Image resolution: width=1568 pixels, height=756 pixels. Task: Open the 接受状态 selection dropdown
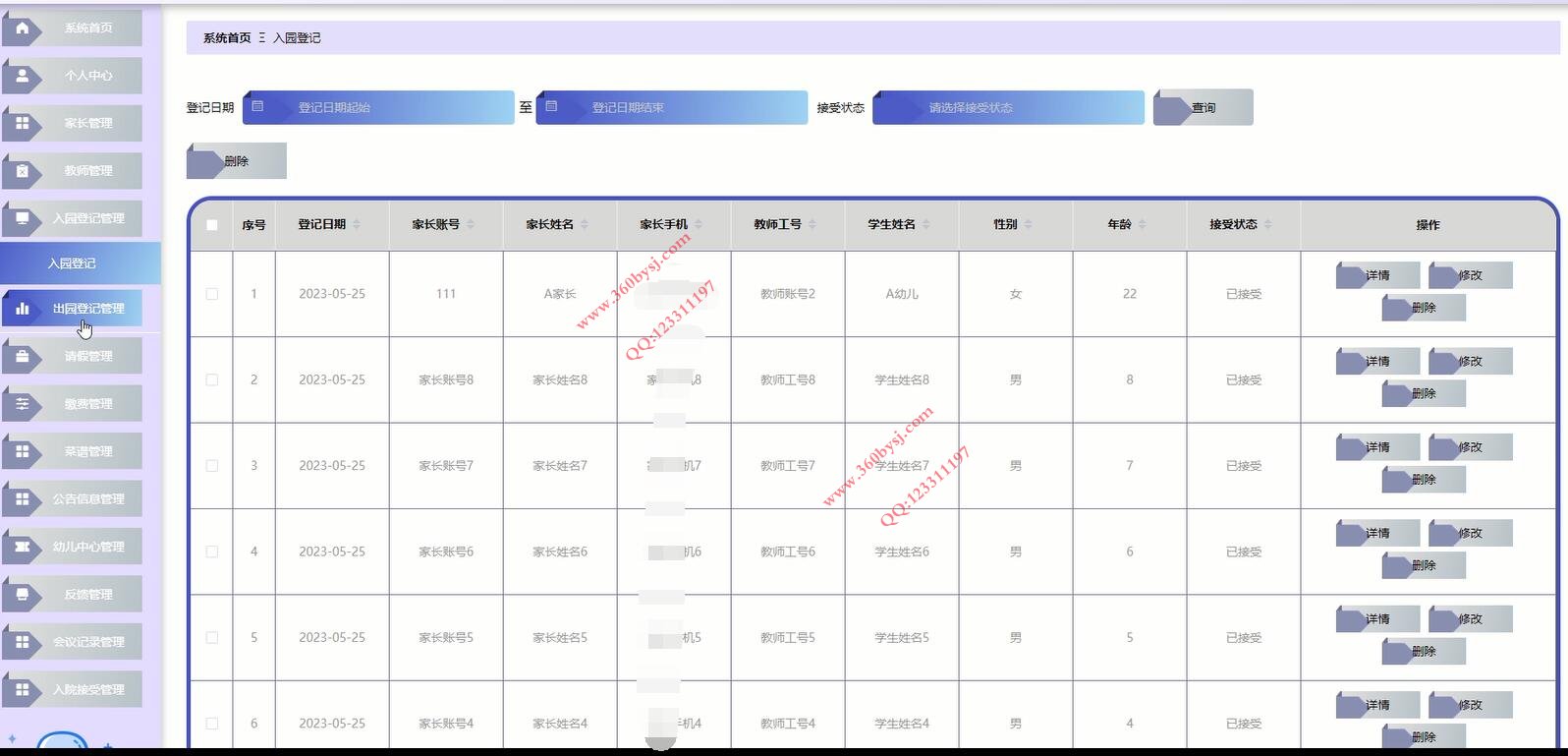click(x=1008, y=108)
